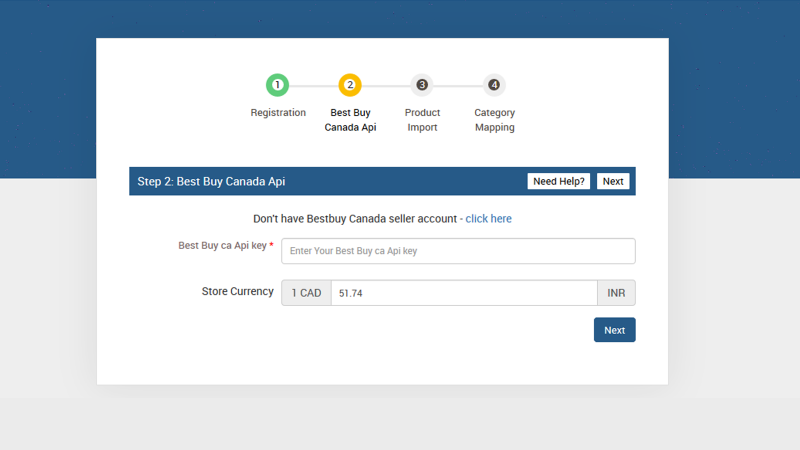Follow the 'click here' seller account link
The width and height of the screenshot is (800, 450).
click(488, 218)
